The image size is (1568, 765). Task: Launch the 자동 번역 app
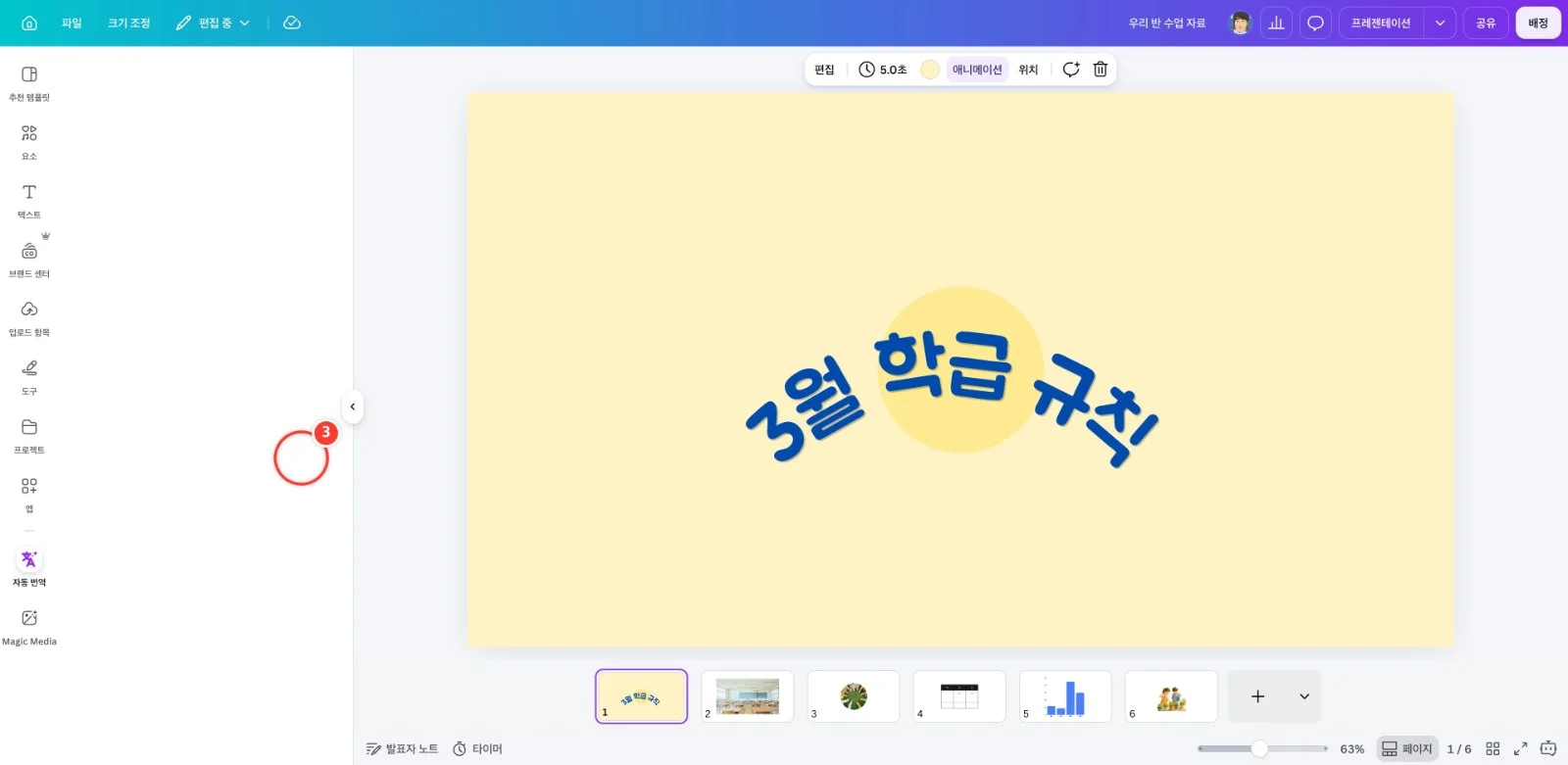[29, 568]
